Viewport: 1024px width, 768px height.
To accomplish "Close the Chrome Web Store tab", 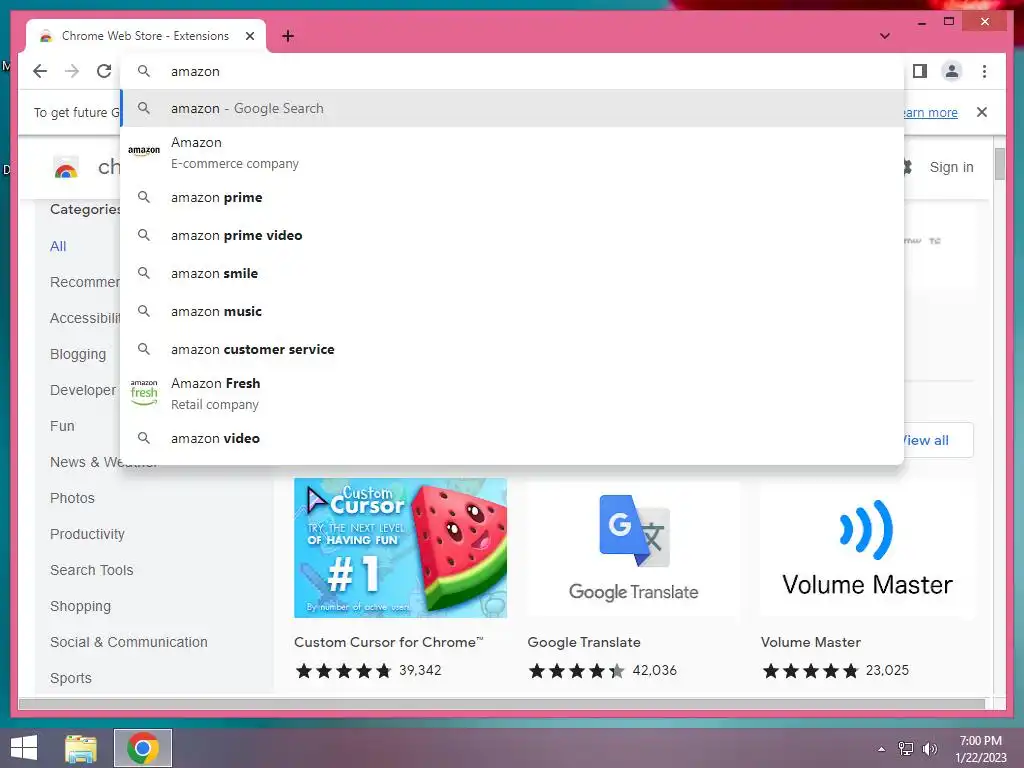I will (x=249, y=36).
